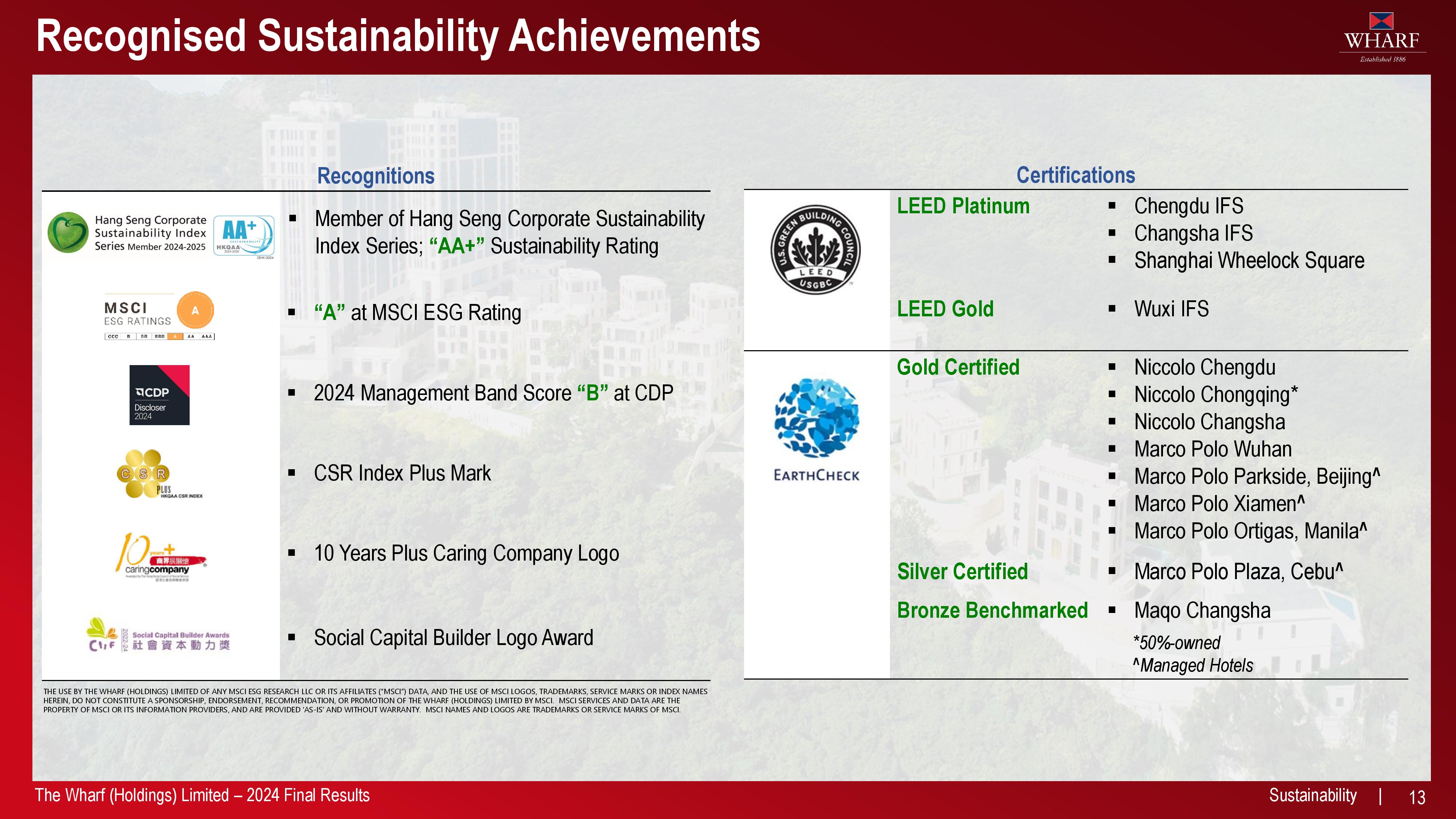Click the CSR Index Plus Mark text
The height and width of the screenshot is (819, 1456).
[x=403, y=473]
